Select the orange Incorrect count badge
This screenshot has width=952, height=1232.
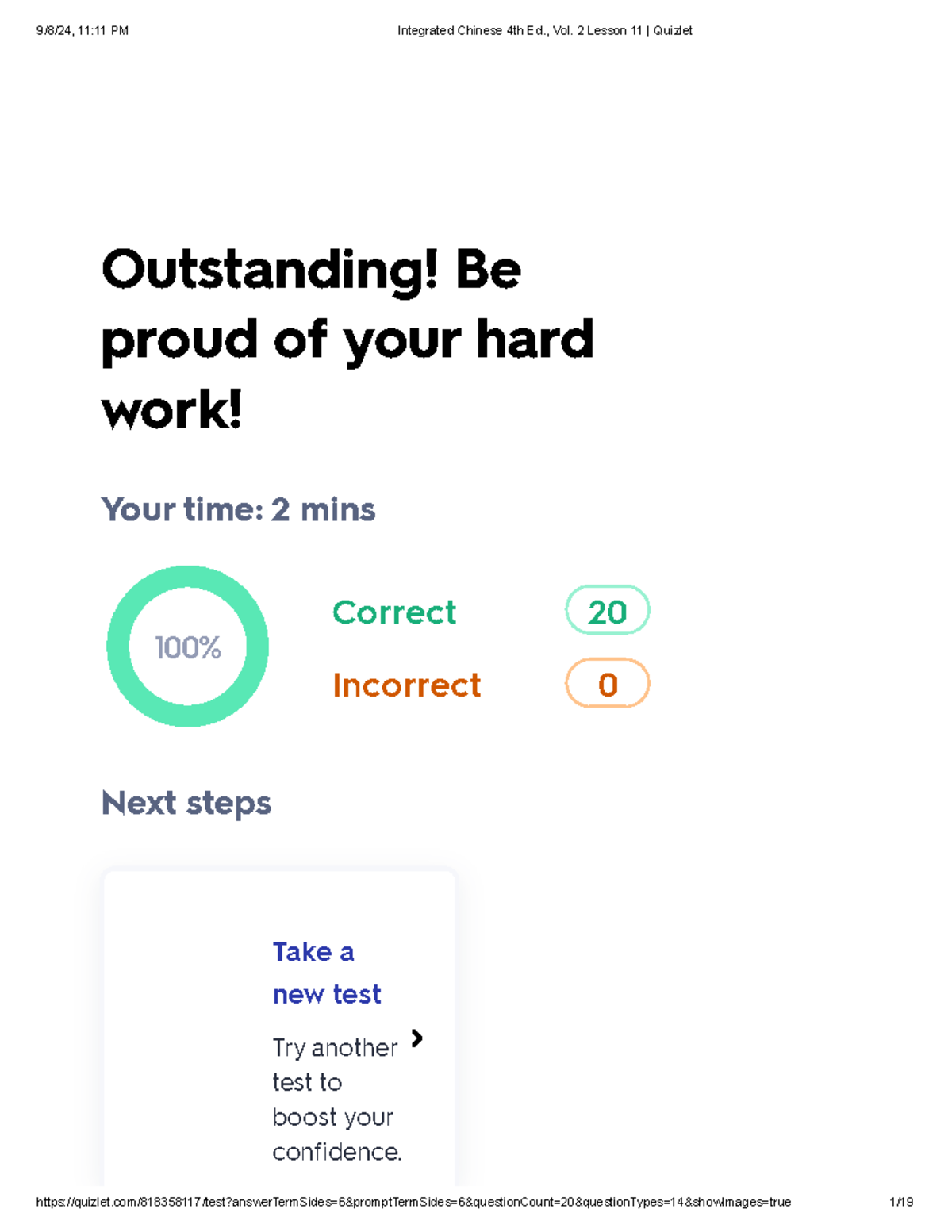(607, 683)
